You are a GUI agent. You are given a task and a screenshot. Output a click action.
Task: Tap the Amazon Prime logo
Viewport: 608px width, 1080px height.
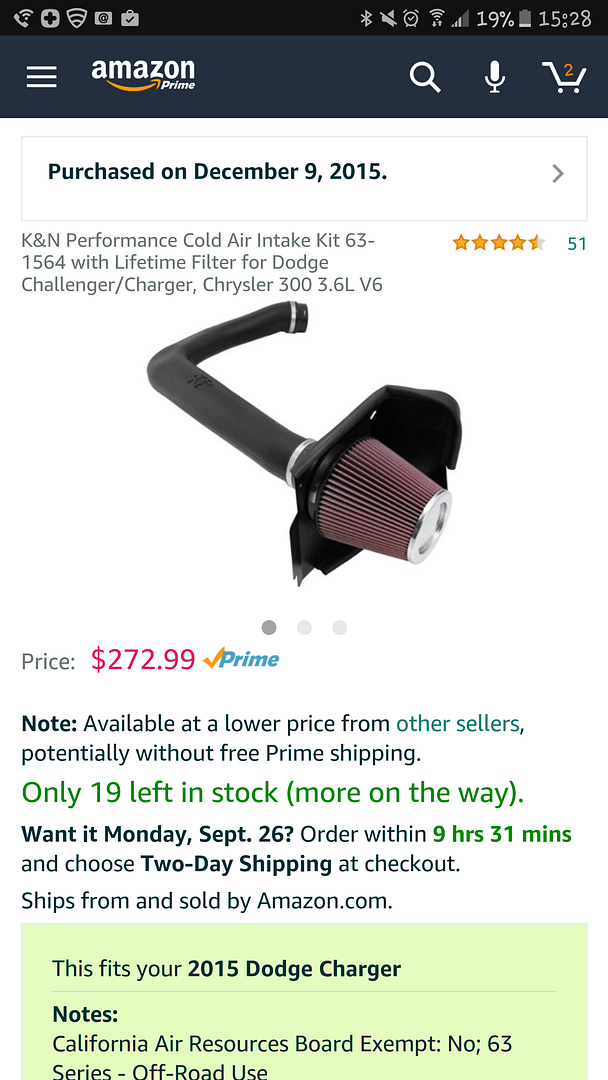[143, 75]
